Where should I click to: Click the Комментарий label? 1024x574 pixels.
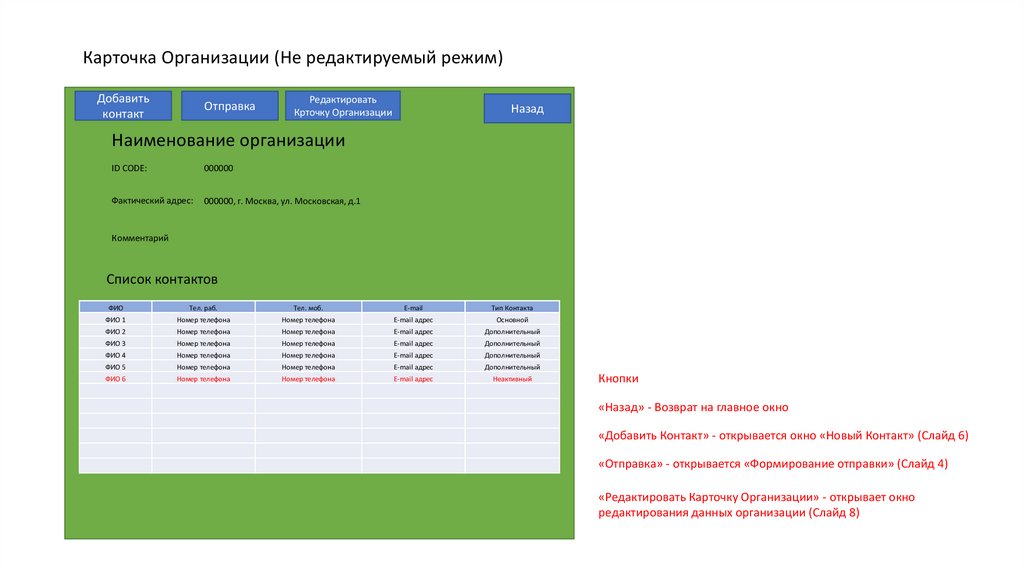(x=140, y=238)
